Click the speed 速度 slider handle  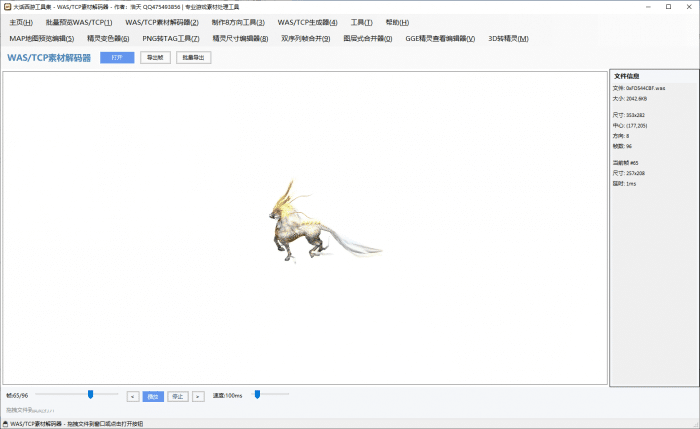[x=258, y=395]
